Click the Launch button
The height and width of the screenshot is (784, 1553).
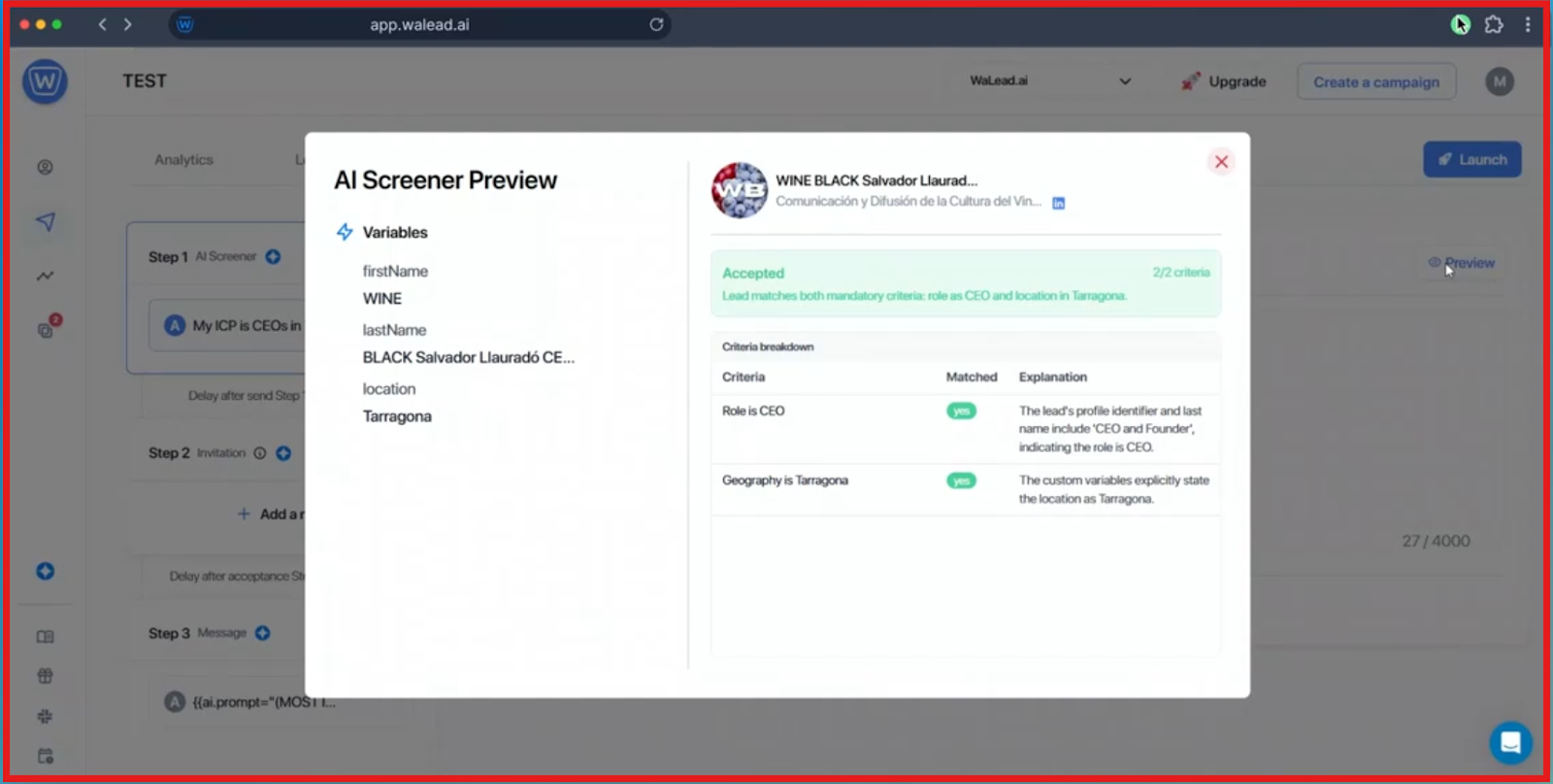(x=1472, y=159)
